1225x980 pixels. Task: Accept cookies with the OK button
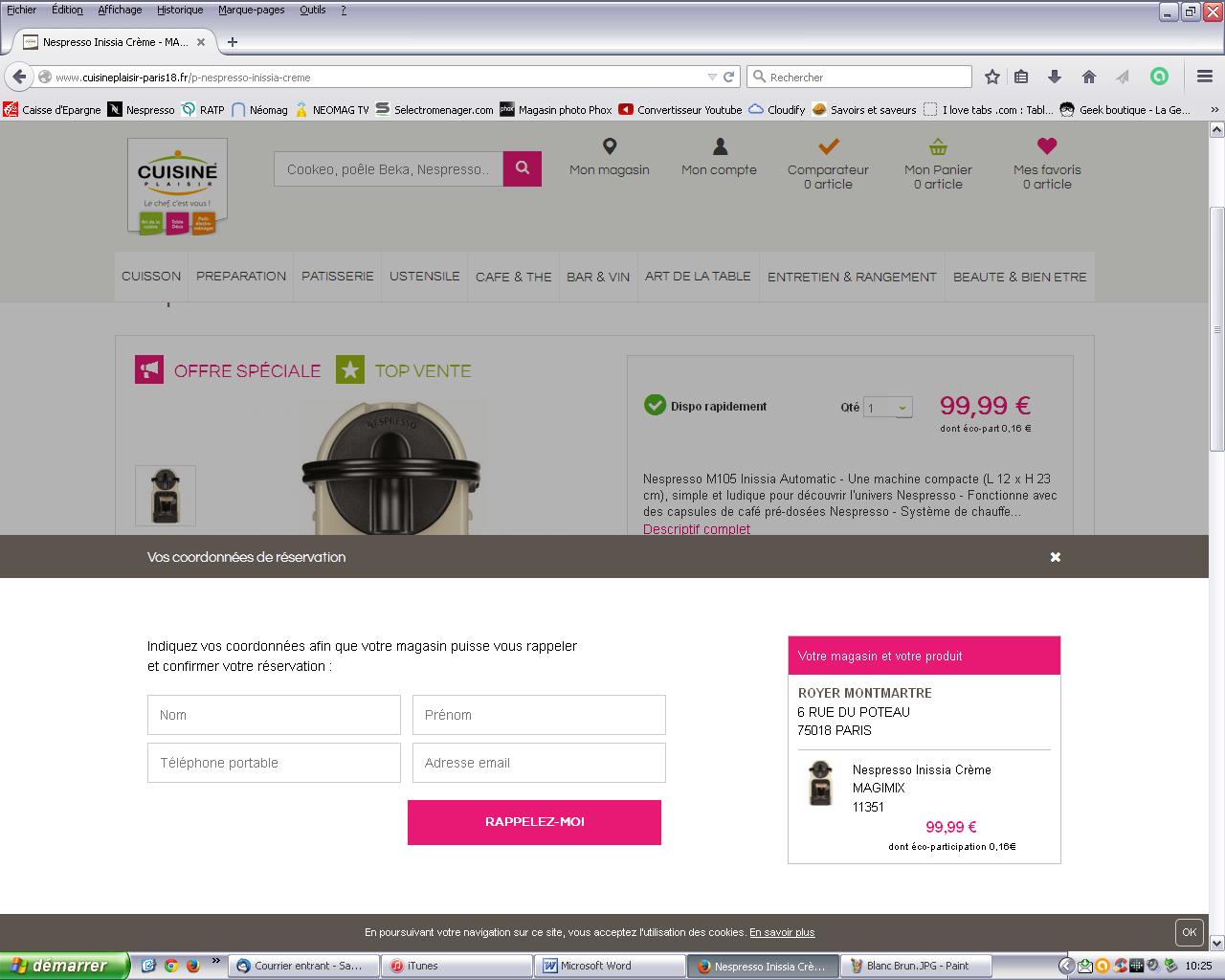(1189, 932)
